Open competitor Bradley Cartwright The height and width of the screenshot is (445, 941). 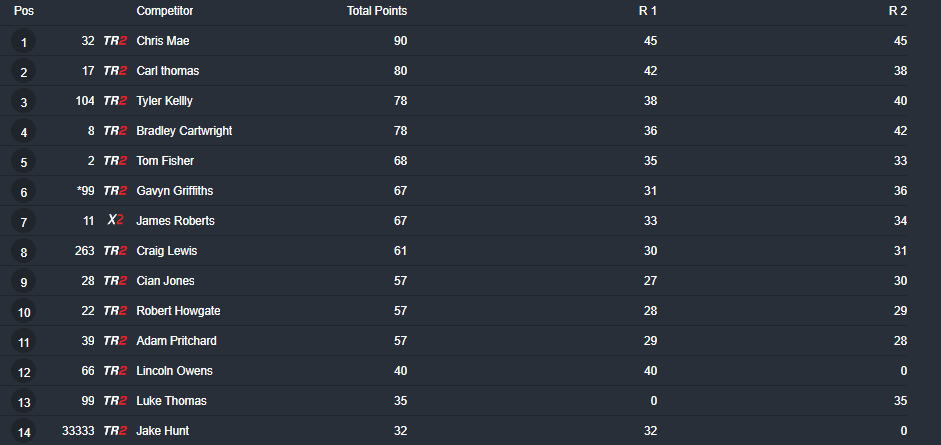coord(184,131)
